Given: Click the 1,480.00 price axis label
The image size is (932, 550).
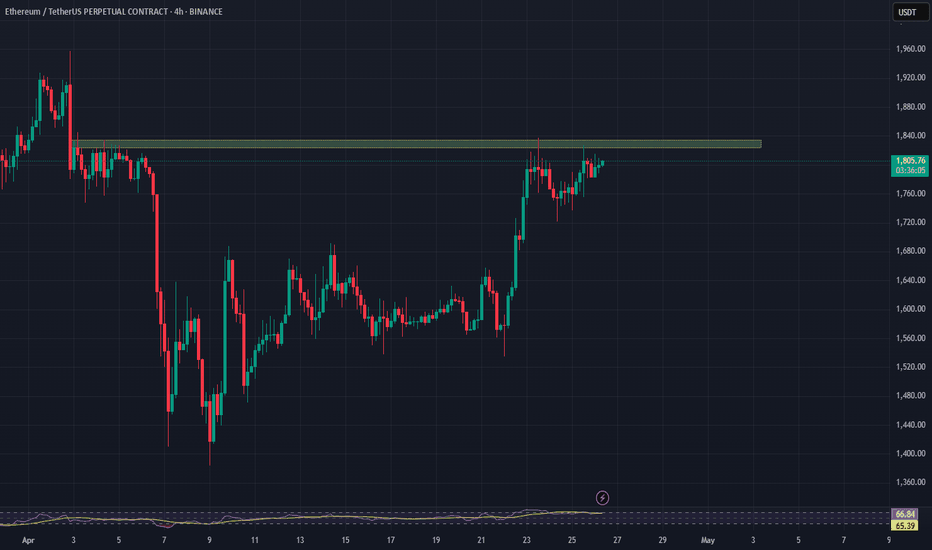Looking at the screenshot, I should 910,395.
